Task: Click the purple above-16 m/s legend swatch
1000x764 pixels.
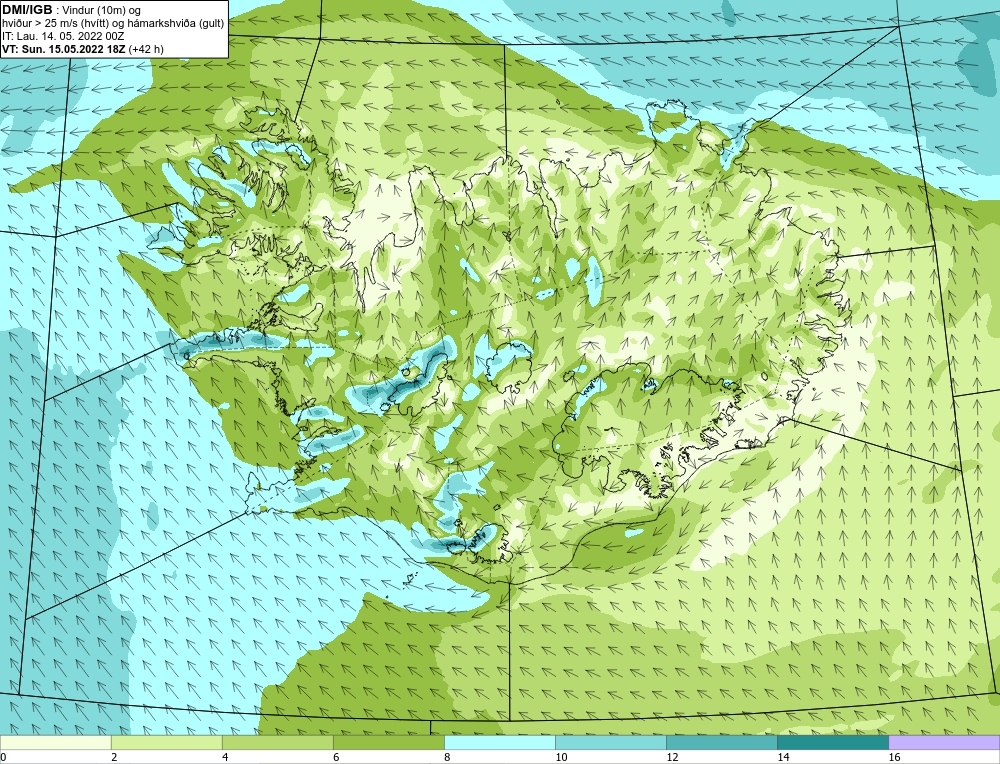Action: [x=944, y=742]
